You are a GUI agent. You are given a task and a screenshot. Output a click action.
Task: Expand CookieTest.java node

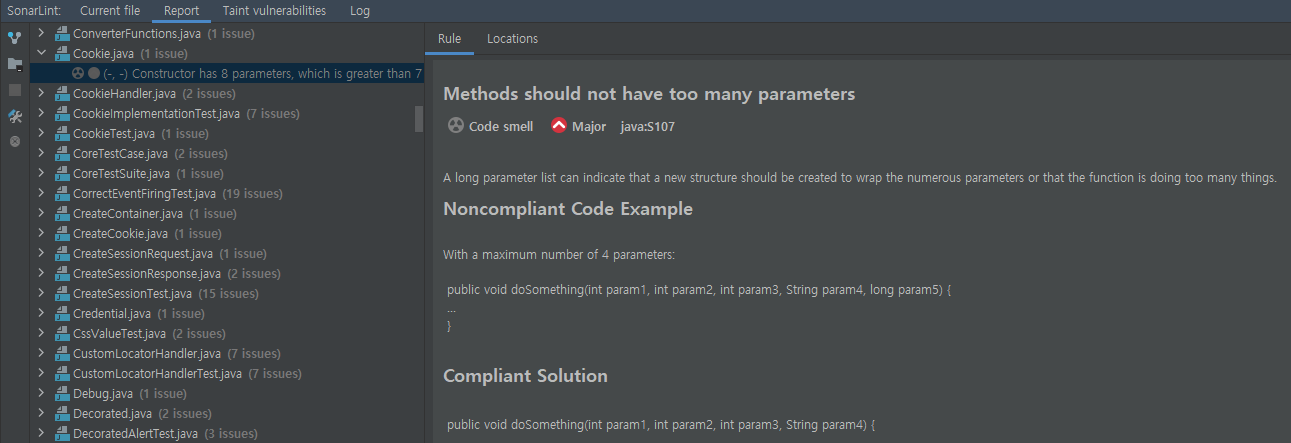pyautogui.click(x=41, y=133)
